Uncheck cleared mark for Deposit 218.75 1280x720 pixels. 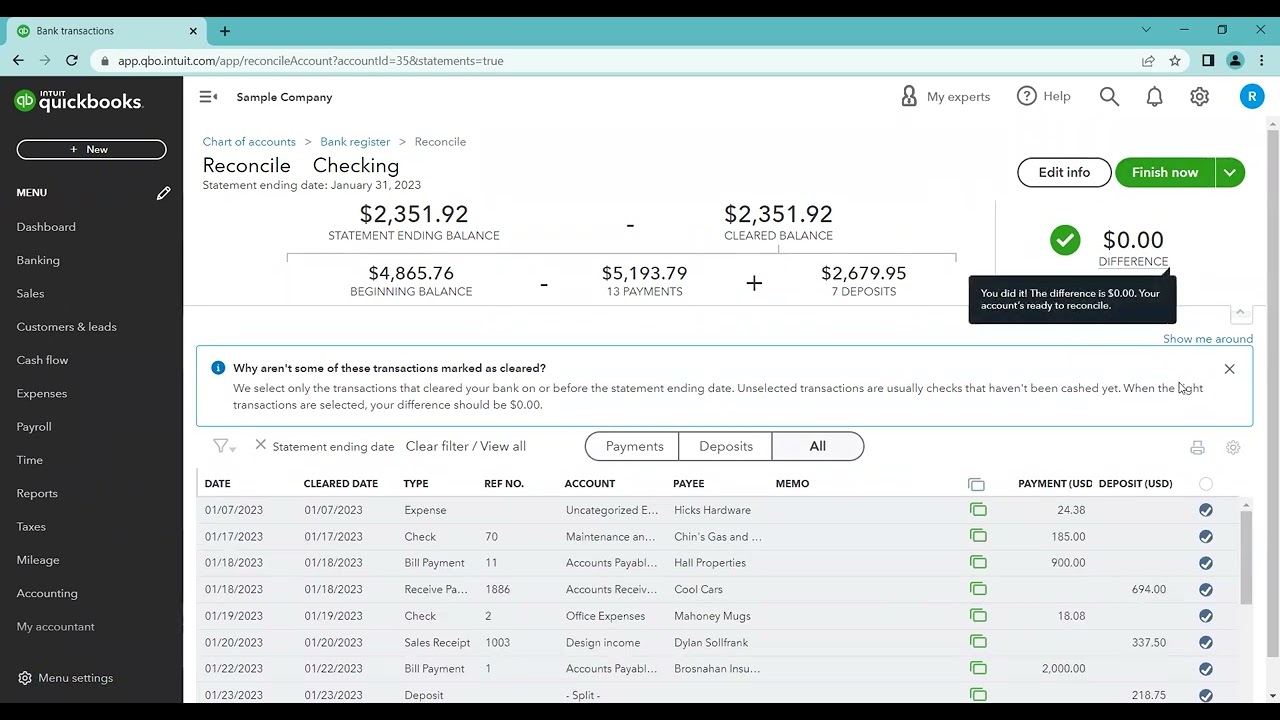coord(1206,695)
